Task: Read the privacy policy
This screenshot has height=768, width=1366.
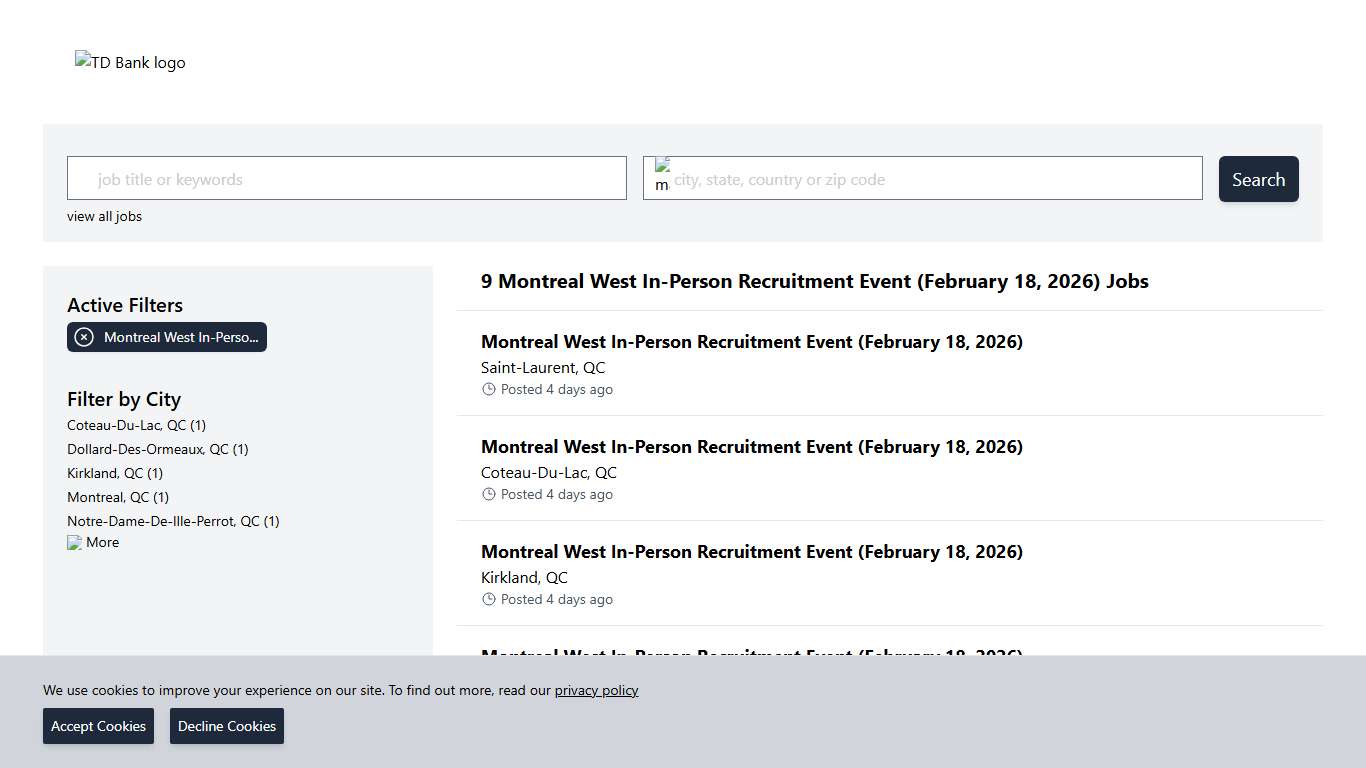Action: pyautogui.click(x=596, y=690)
